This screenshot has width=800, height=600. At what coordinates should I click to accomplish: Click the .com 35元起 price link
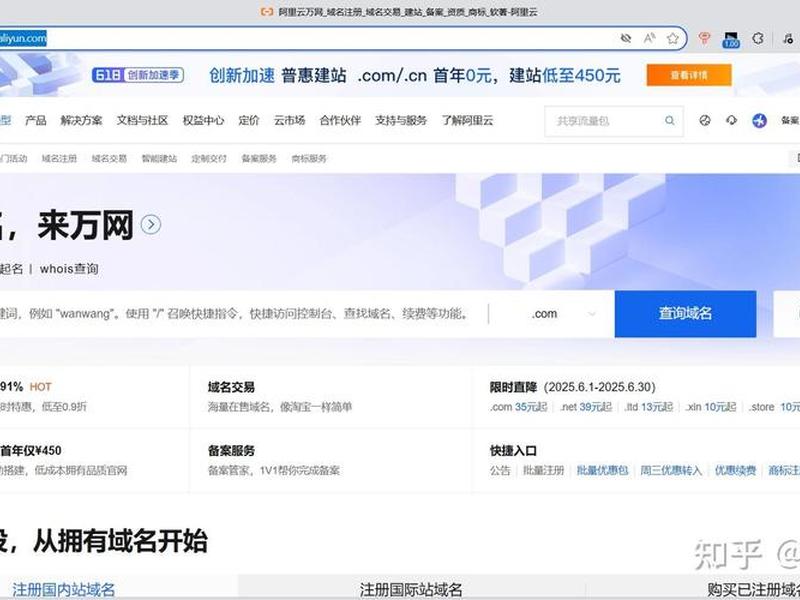pos(518,407)
